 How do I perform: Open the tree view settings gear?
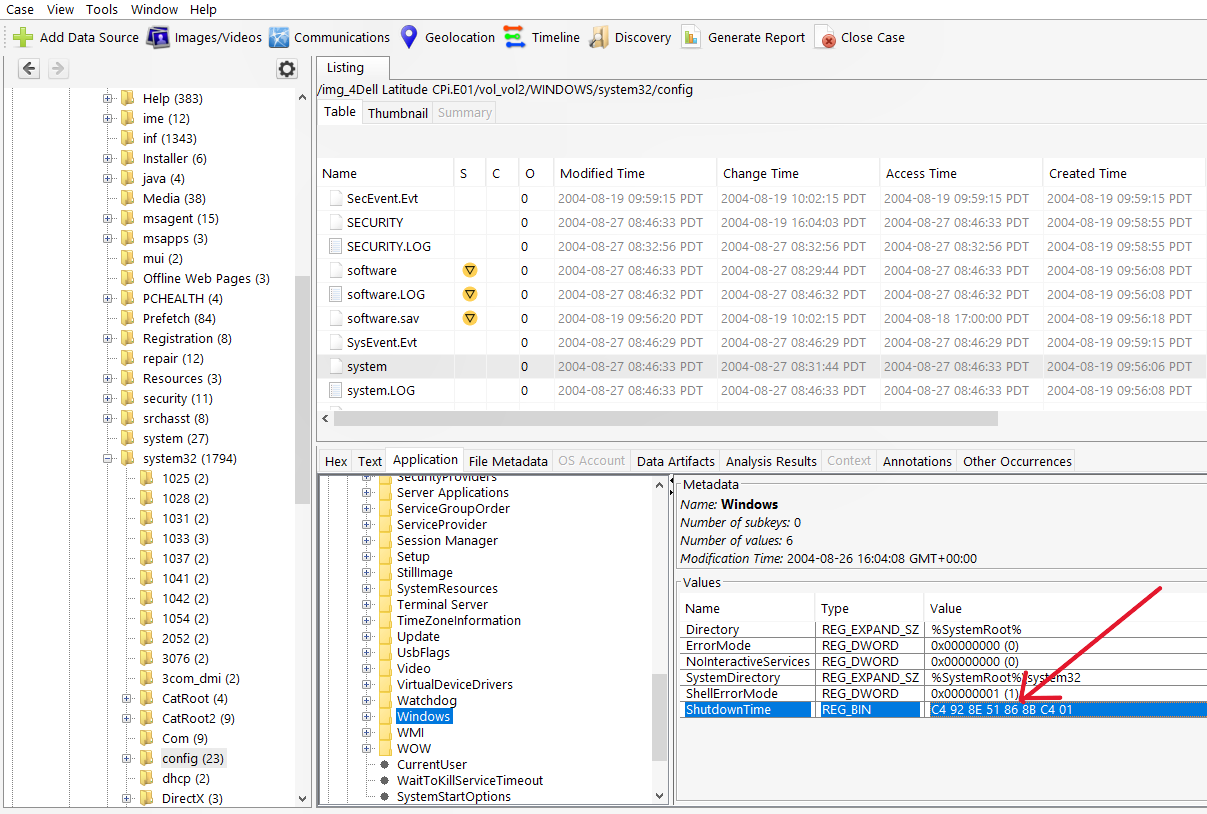(287, 69)
